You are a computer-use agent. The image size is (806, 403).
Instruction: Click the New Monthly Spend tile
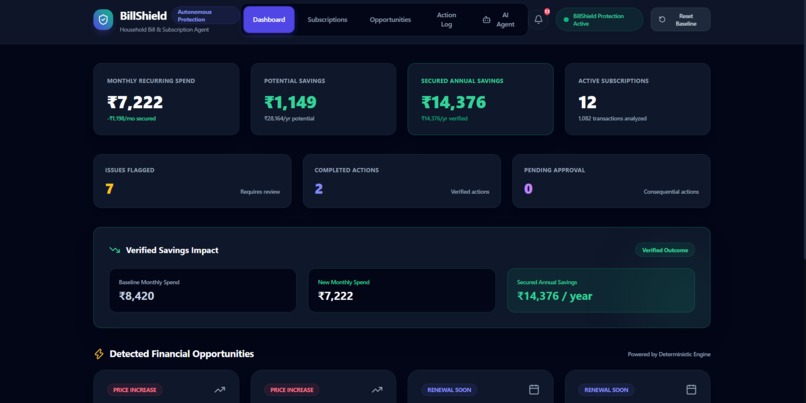[x=401, y=290]
